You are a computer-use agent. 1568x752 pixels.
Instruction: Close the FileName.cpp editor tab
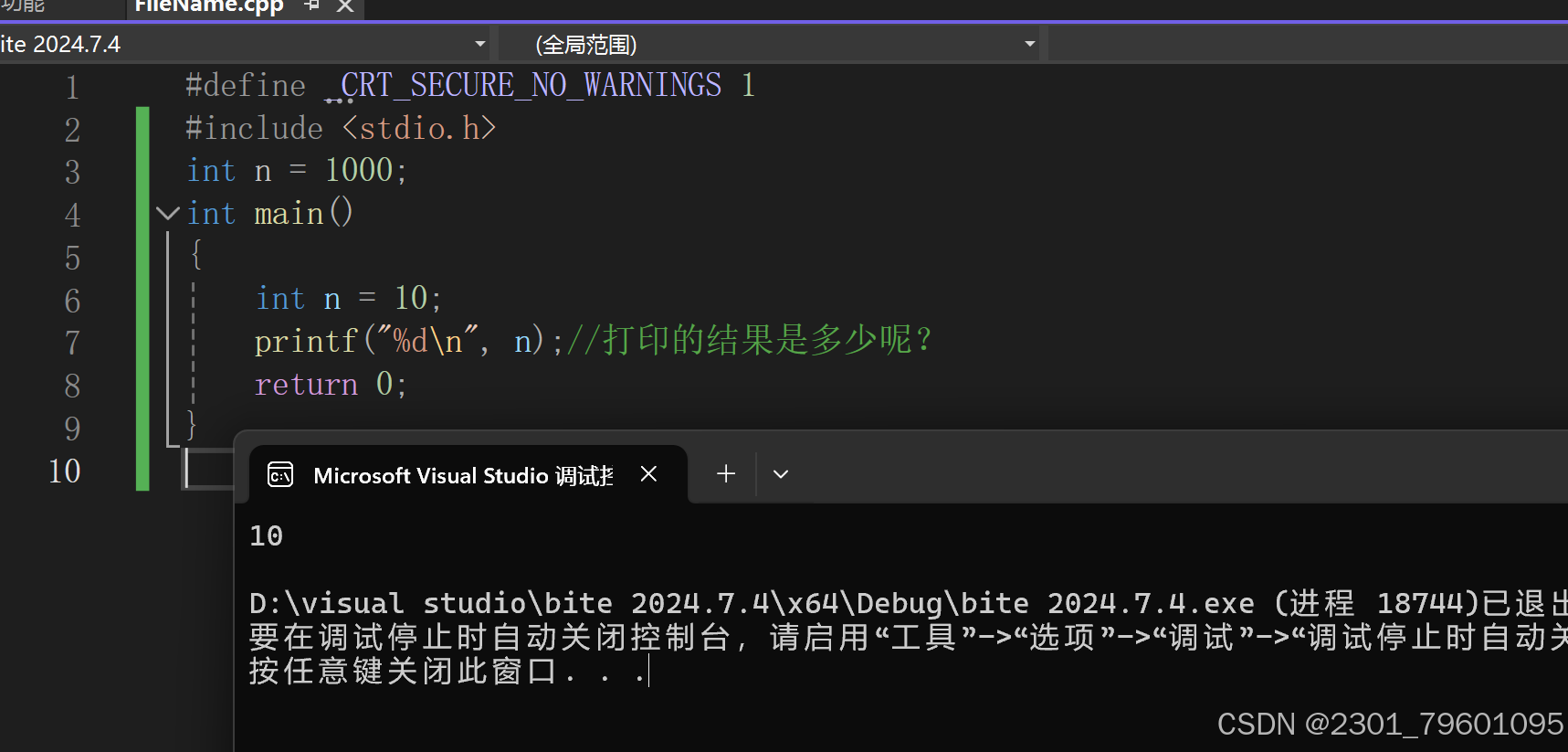[x=345, y=6]
